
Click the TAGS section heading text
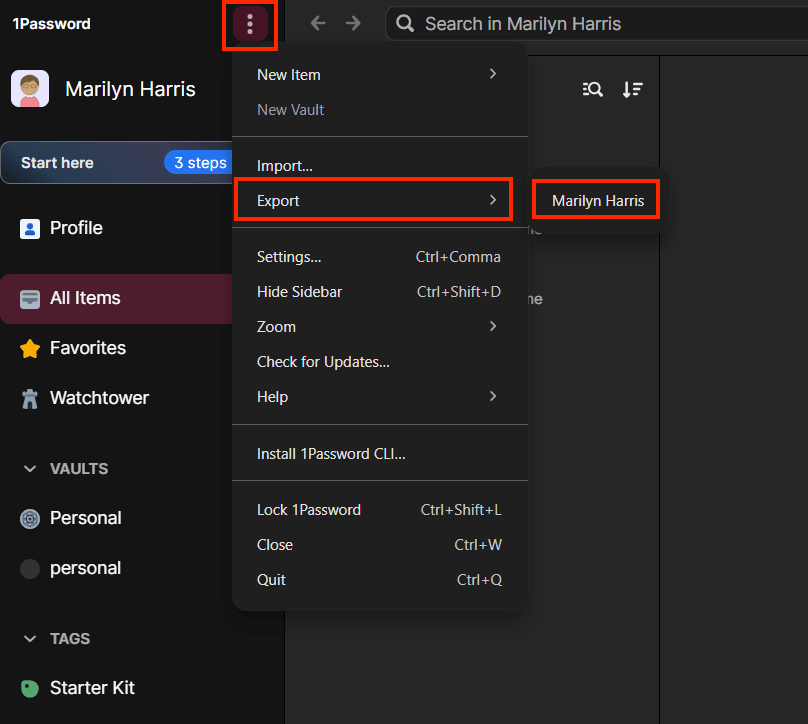[x=70, y=639]
